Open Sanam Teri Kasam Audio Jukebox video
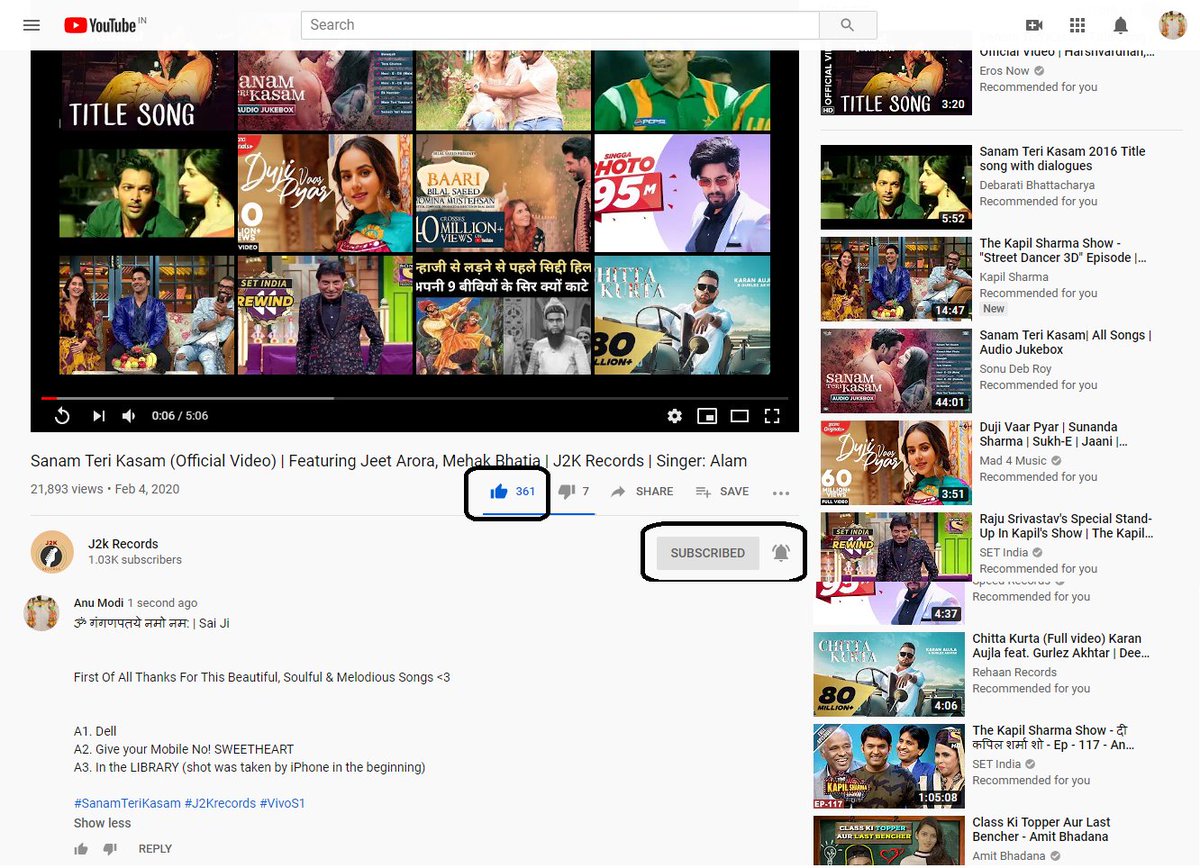Viewport: 1200px width, 868px height. (1065, 342)
